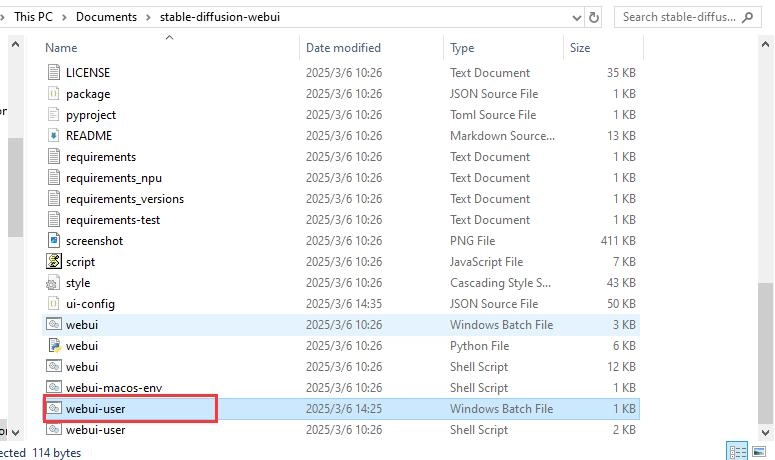Image resolution: width=775 pixels, height=460 pixels.
Task: Switch to large icons view in status bar
Action: 759,452
